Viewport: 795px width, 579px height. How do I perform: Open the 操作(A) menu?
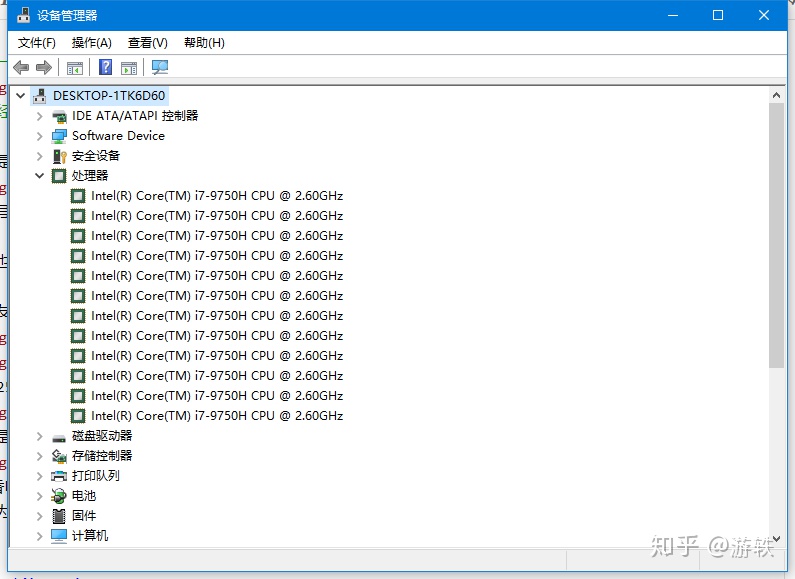click(91, 43)
